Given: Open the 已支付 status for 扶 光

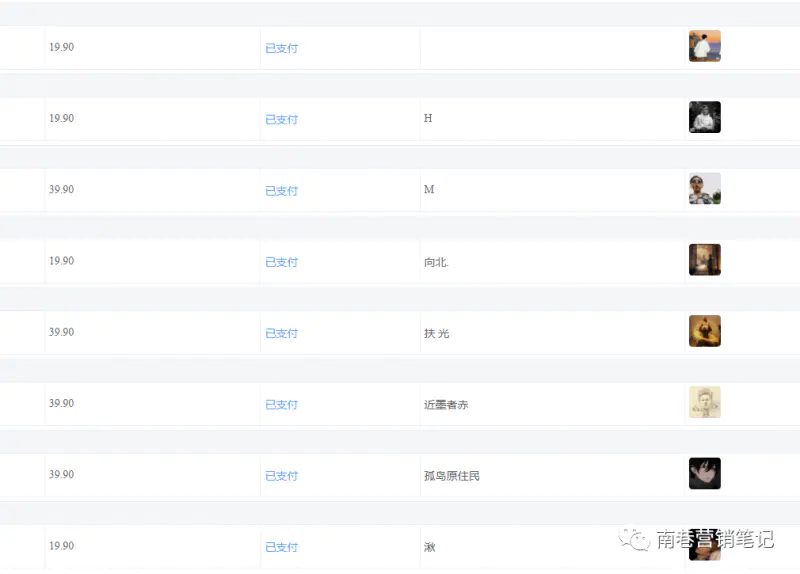Looking at the screenshot, I should [x=282, y=333].
